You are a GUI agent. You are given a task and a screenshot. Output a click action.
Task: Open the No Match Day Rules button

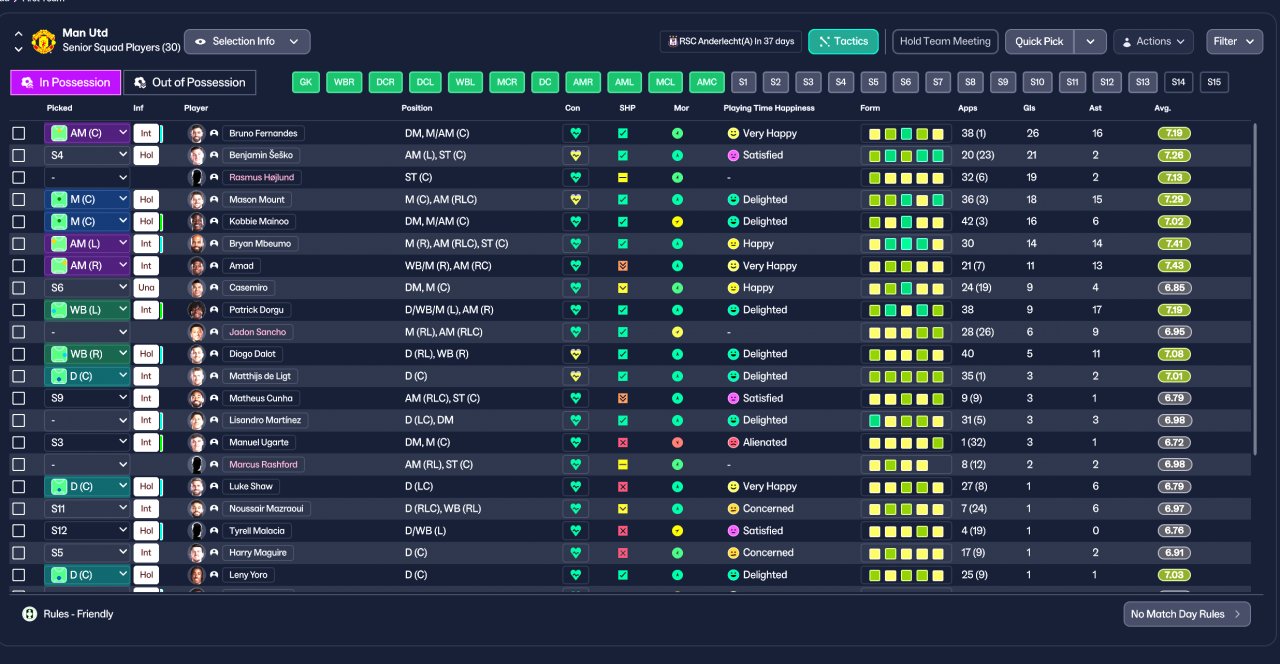tap(1187, 614)
